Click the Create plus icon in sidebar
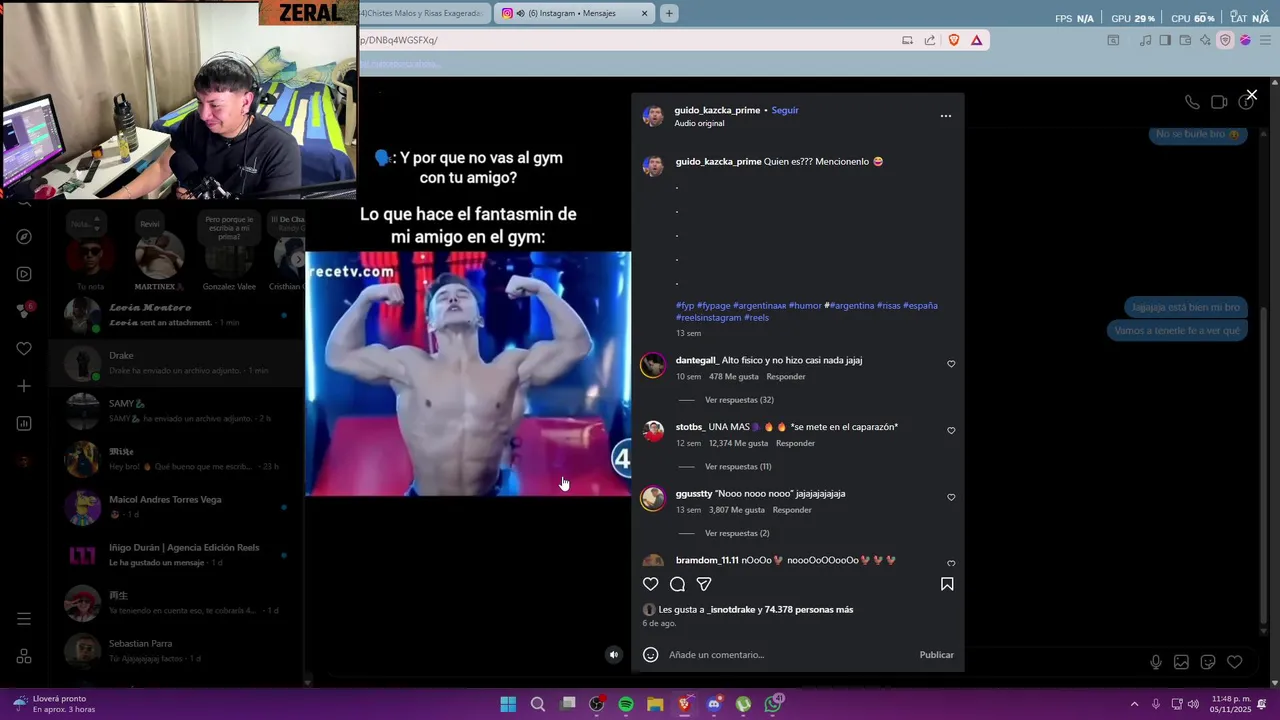 pyautogui.click(x=24, y=386)
